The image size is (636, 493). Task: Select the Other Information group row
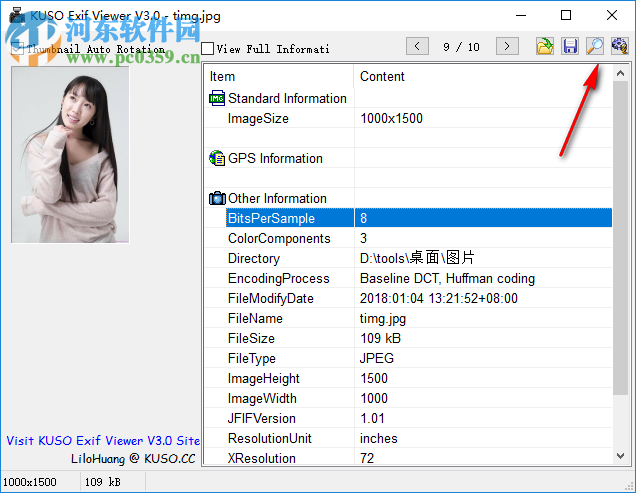click(408, 198)
